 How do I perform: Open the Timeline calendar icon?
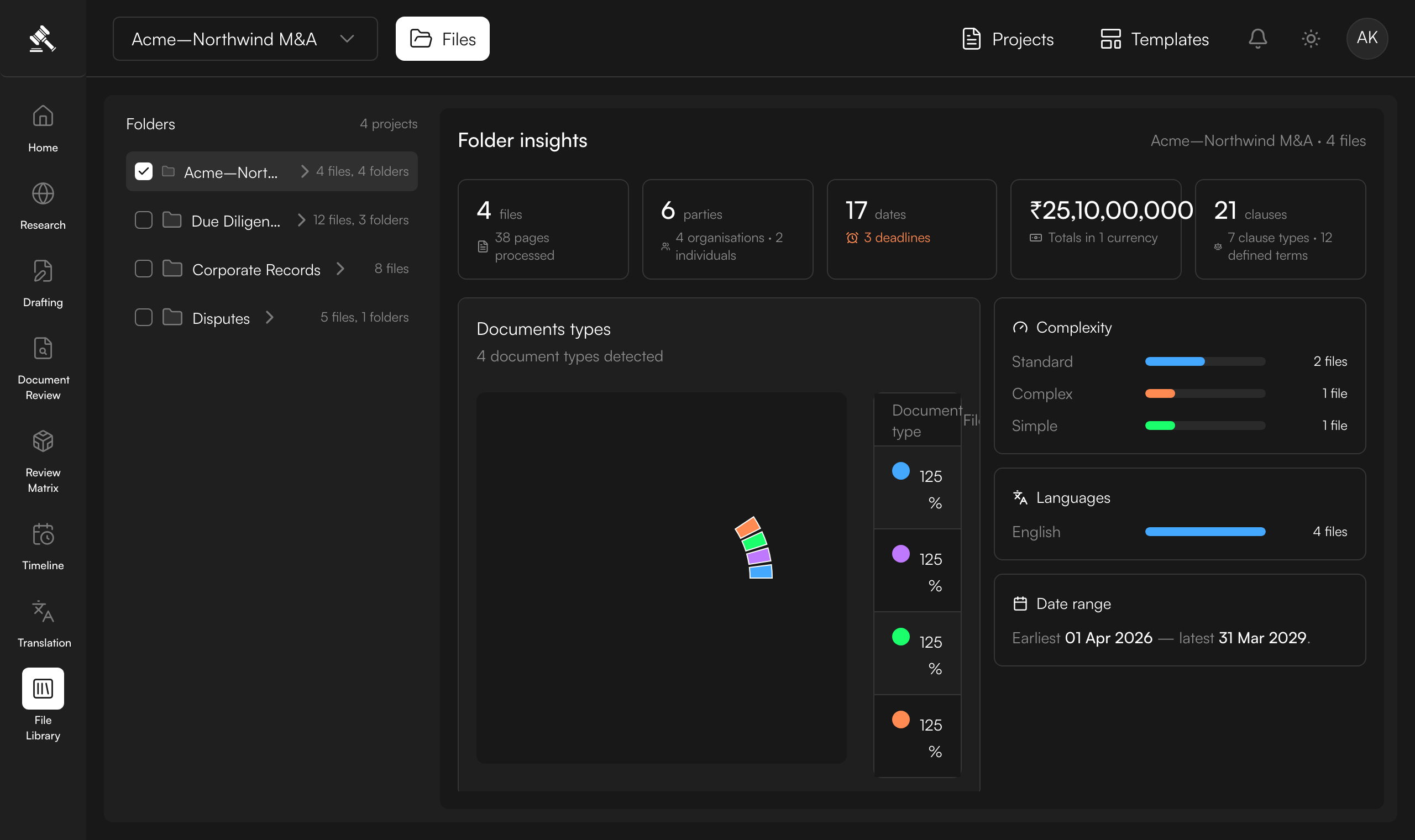point(43,534)
